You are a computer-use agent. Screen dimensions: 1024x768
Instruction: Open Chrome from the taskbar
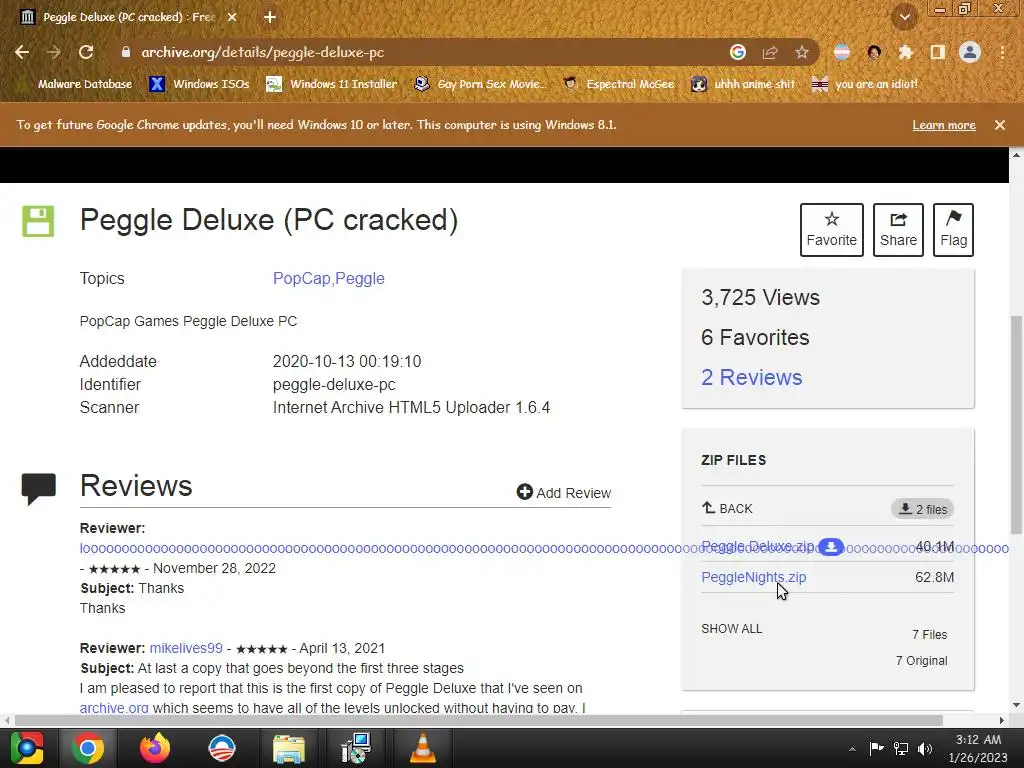tap(88, 748)
